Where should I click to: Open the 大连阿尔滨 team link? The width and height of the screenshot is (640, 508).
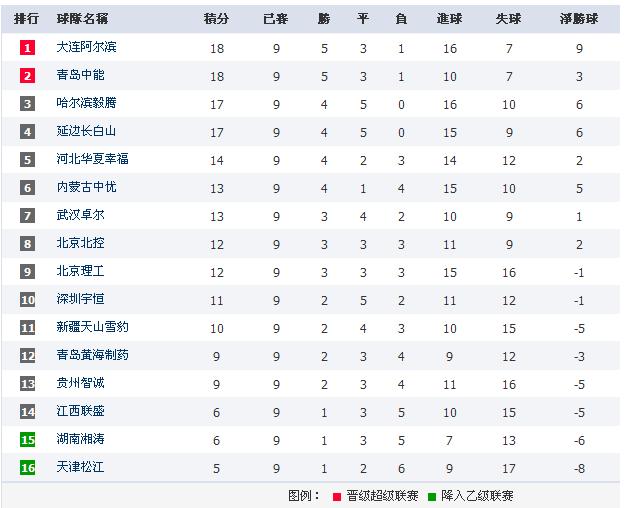pos(86,47)
